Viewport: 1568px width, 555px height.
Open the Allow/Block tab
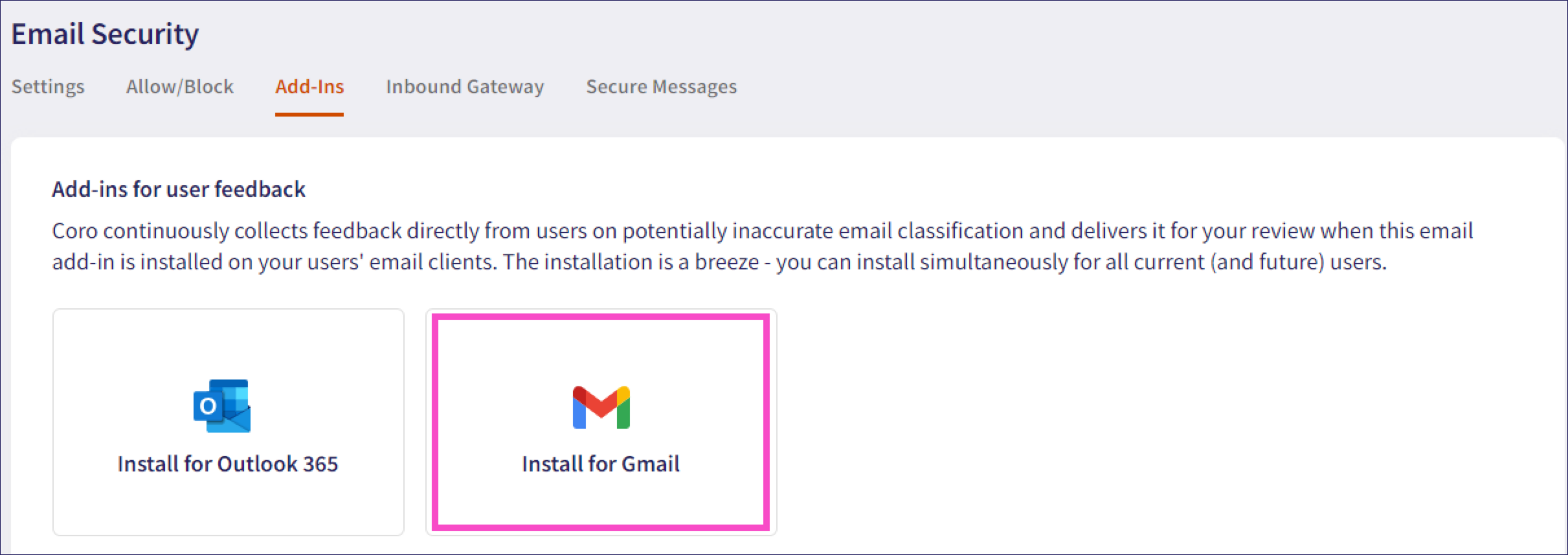point(179,87)
